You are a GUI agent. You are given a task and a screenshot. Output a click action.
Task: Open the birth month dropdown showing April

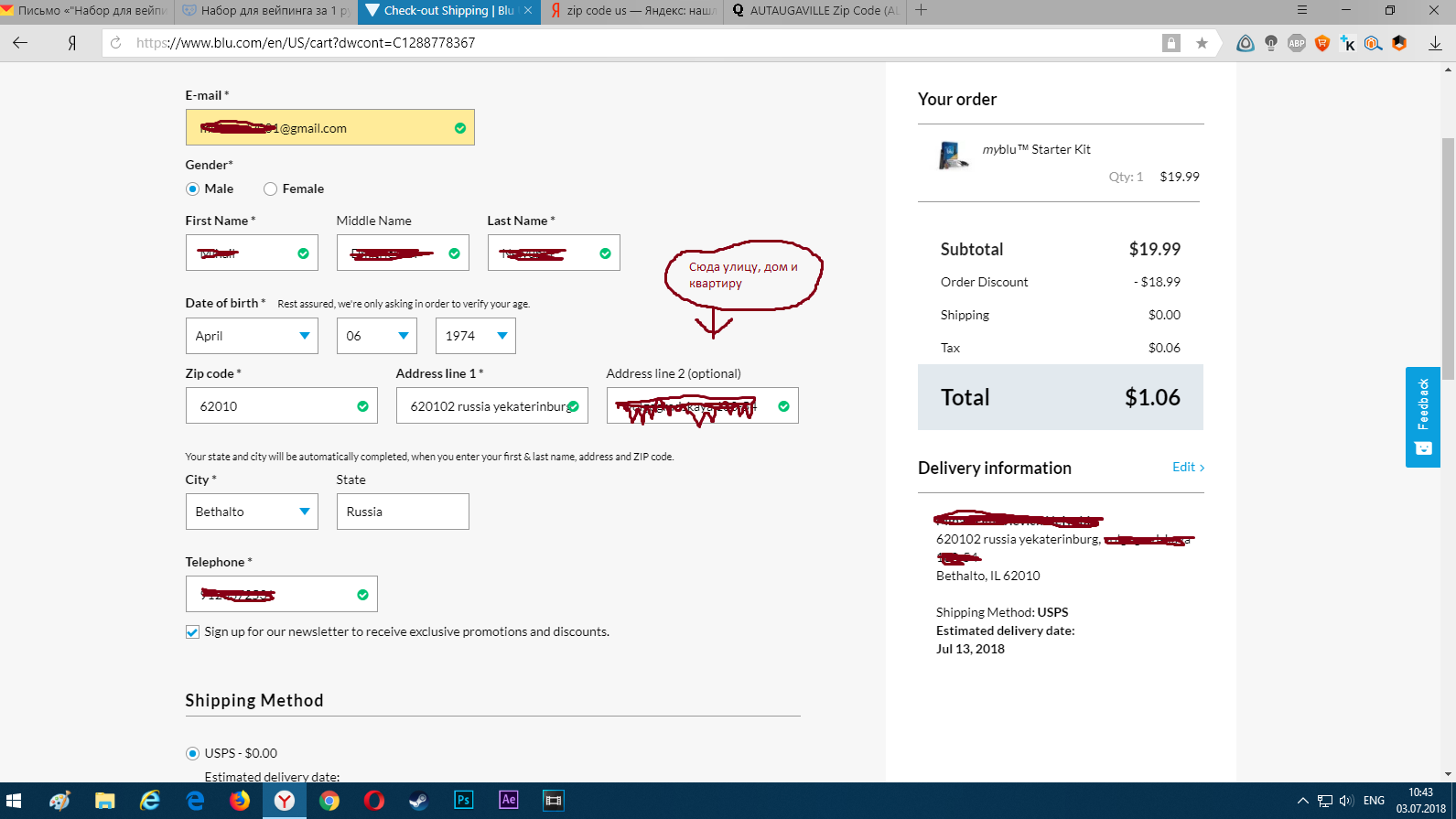pos(252,336)
